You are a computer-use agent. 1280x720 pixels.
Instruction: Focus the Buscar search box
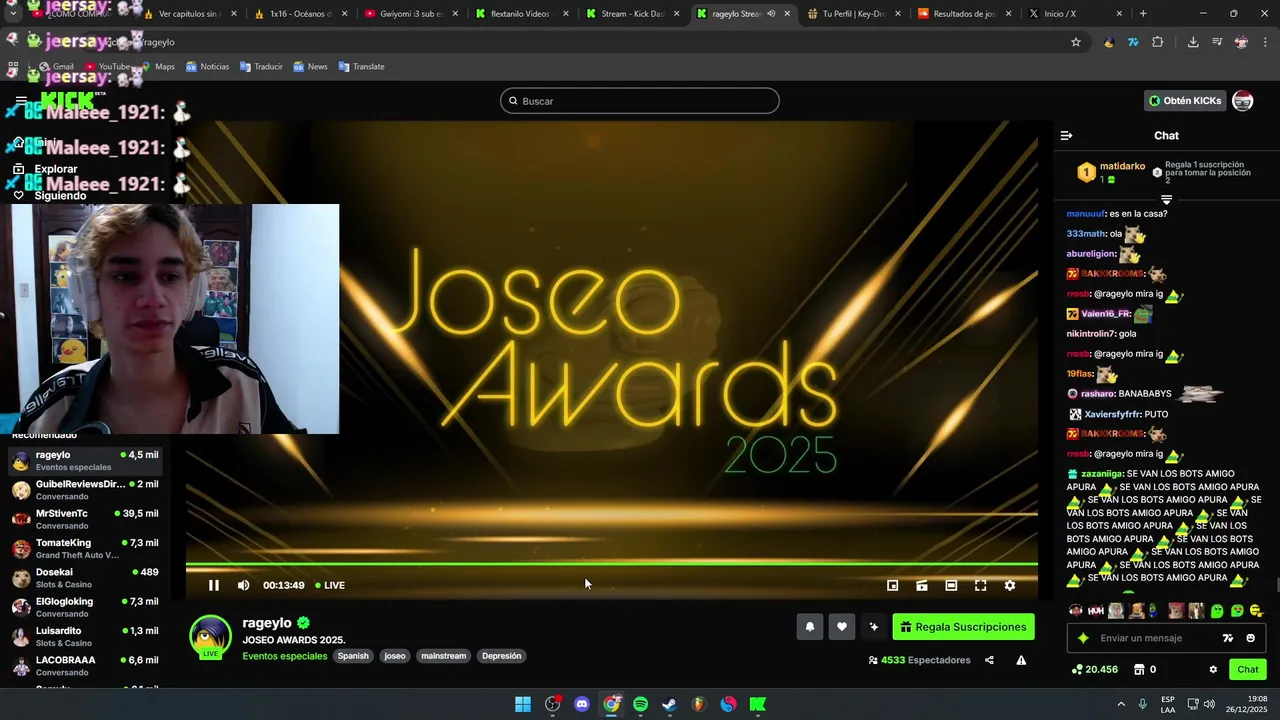point(640,101)
